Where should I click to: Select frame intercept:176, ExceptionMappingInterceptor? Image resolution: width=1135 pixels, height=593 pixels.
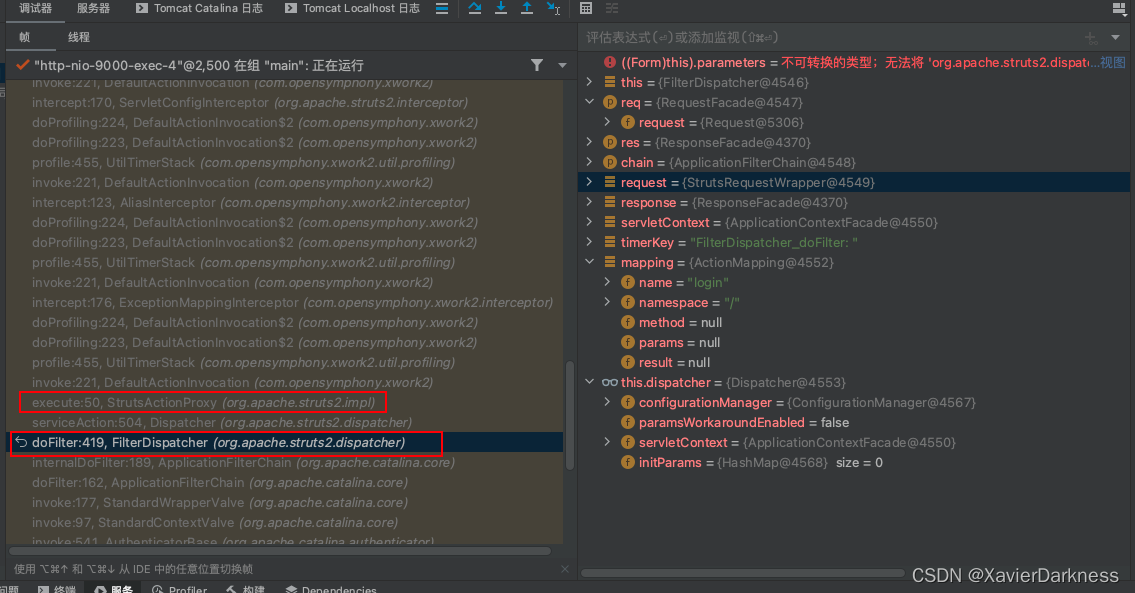285,303
